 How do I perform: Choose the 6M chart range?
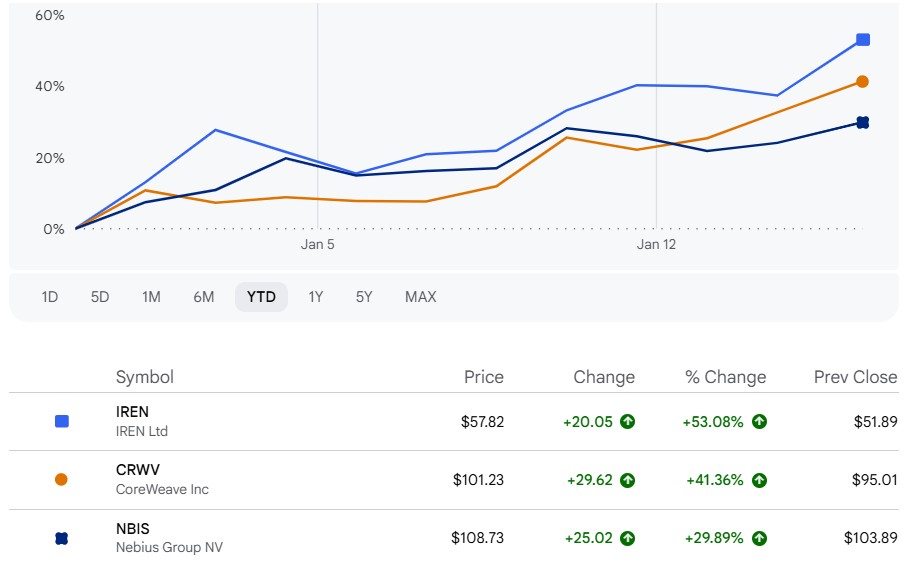coord(204,297)
